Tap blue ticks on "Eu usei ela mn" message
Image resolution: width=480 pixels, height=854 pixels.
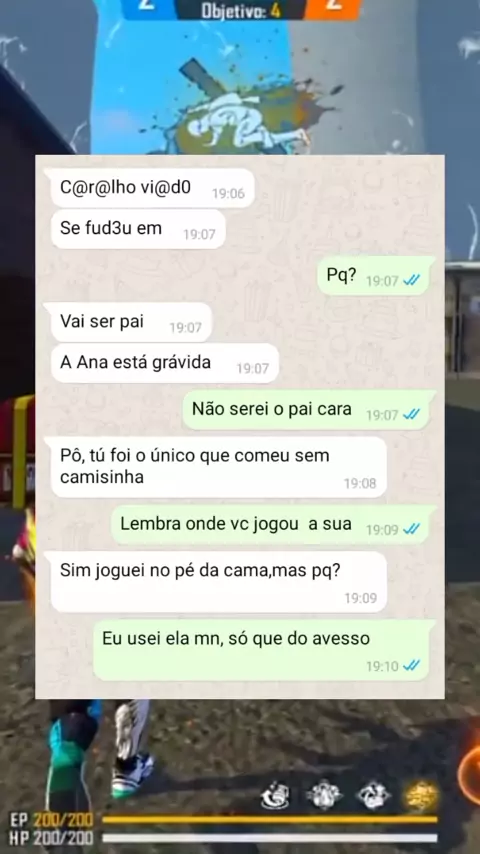[x=411, y=665]
